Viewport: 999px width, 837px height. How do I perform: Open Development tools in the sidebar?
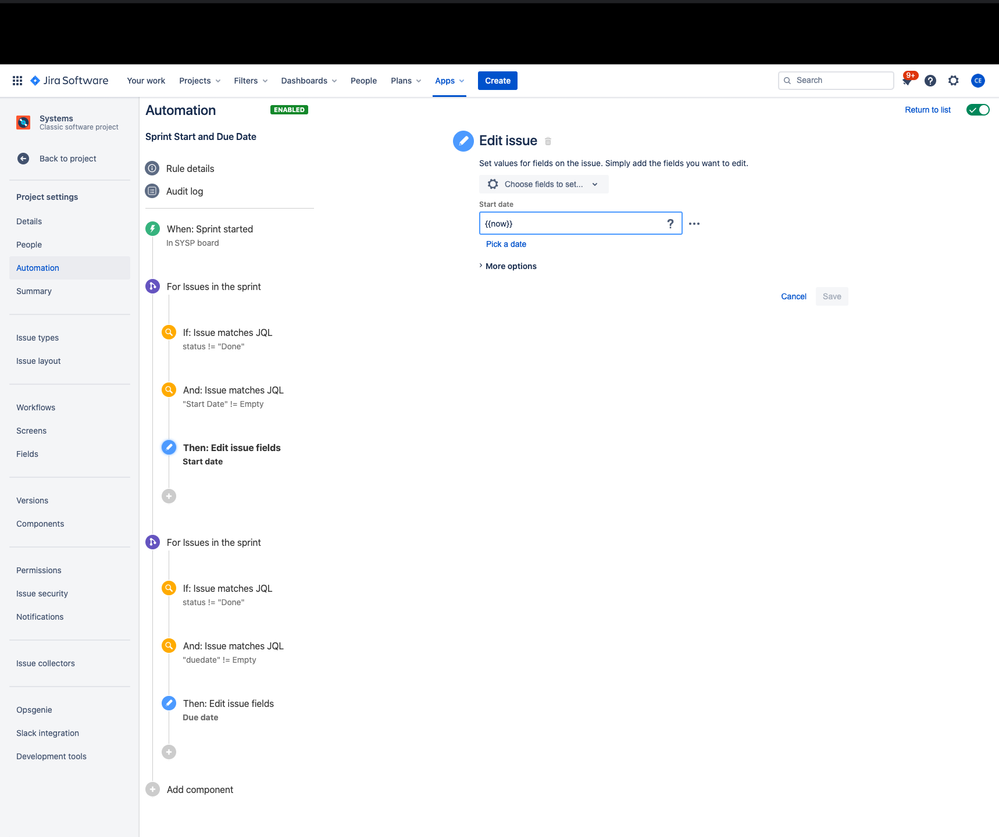[x=52, y=757]
